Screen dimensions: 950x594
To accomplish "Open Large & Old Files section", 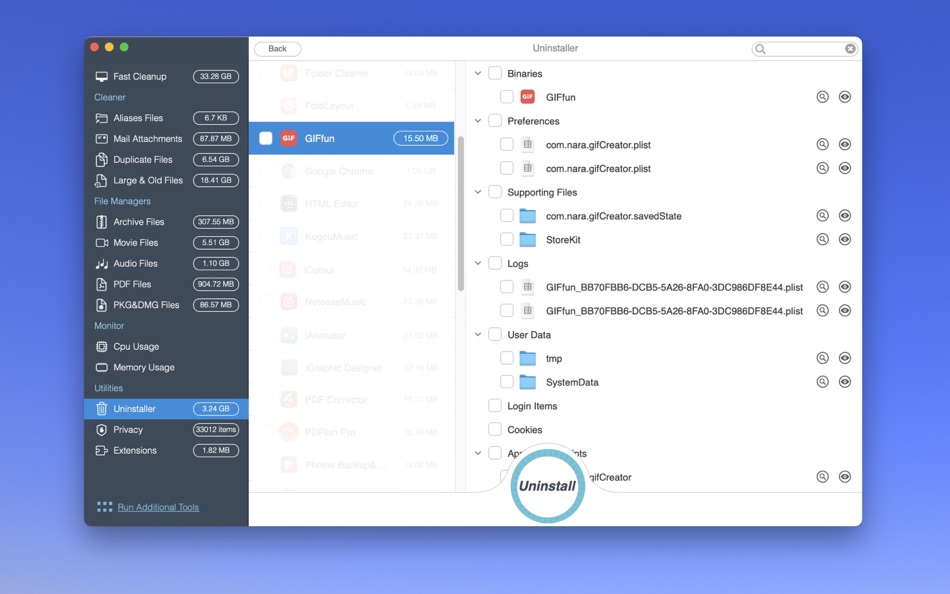I will point(167,181).
